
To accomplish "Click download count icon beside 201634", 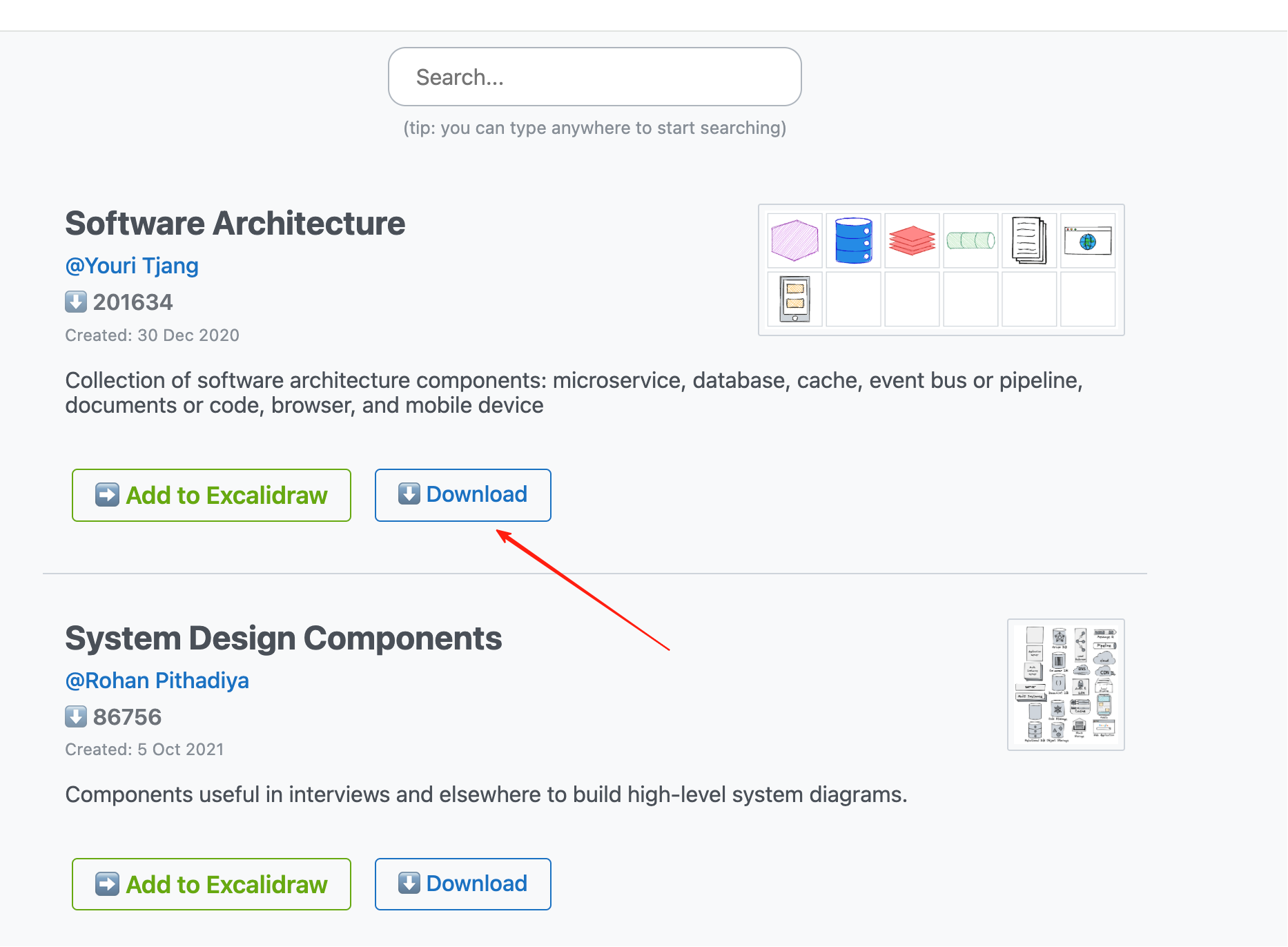I will point(76,302).
